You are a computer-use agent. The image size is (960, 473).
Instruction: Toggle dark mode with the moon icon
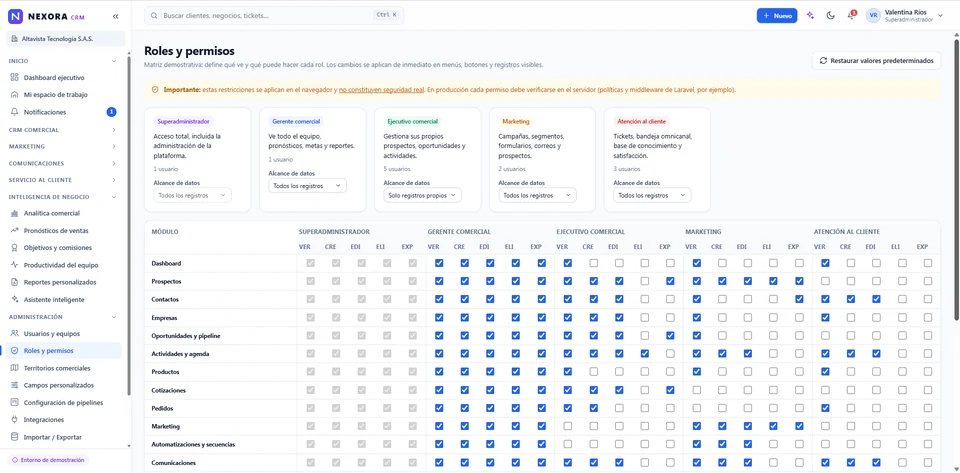pos(830,15)
